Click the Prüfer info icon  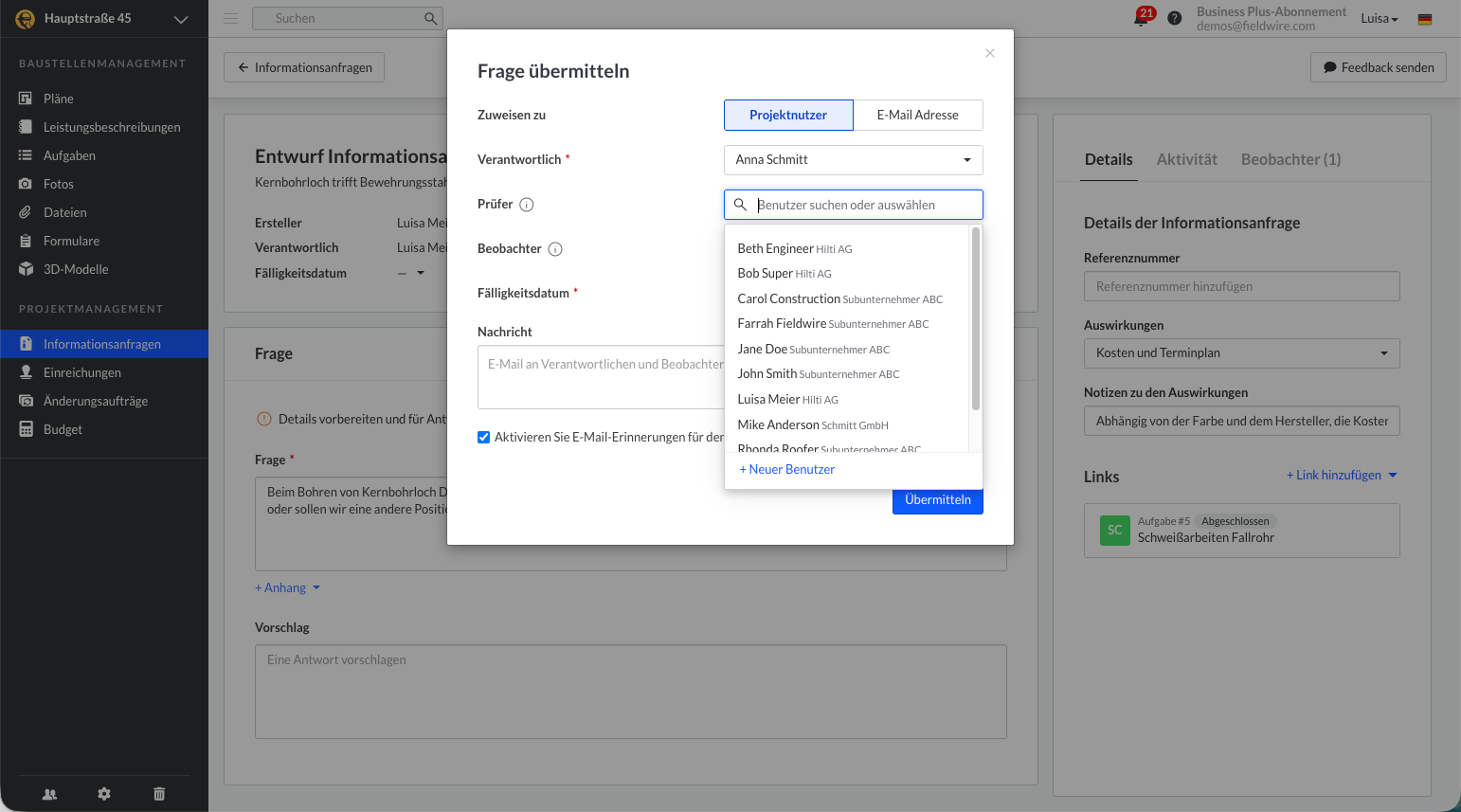527,205
